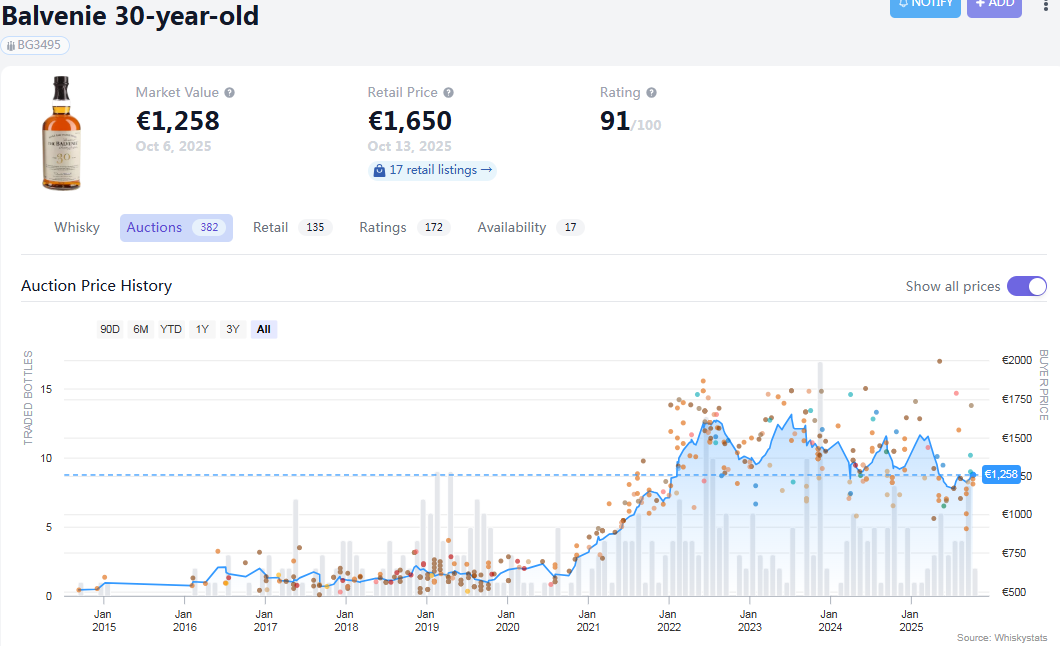Viewport: 1060px width, 646px height.
Task: Click the Balvenie bottle thumbnail image
Action: click(x=61, y=132)
